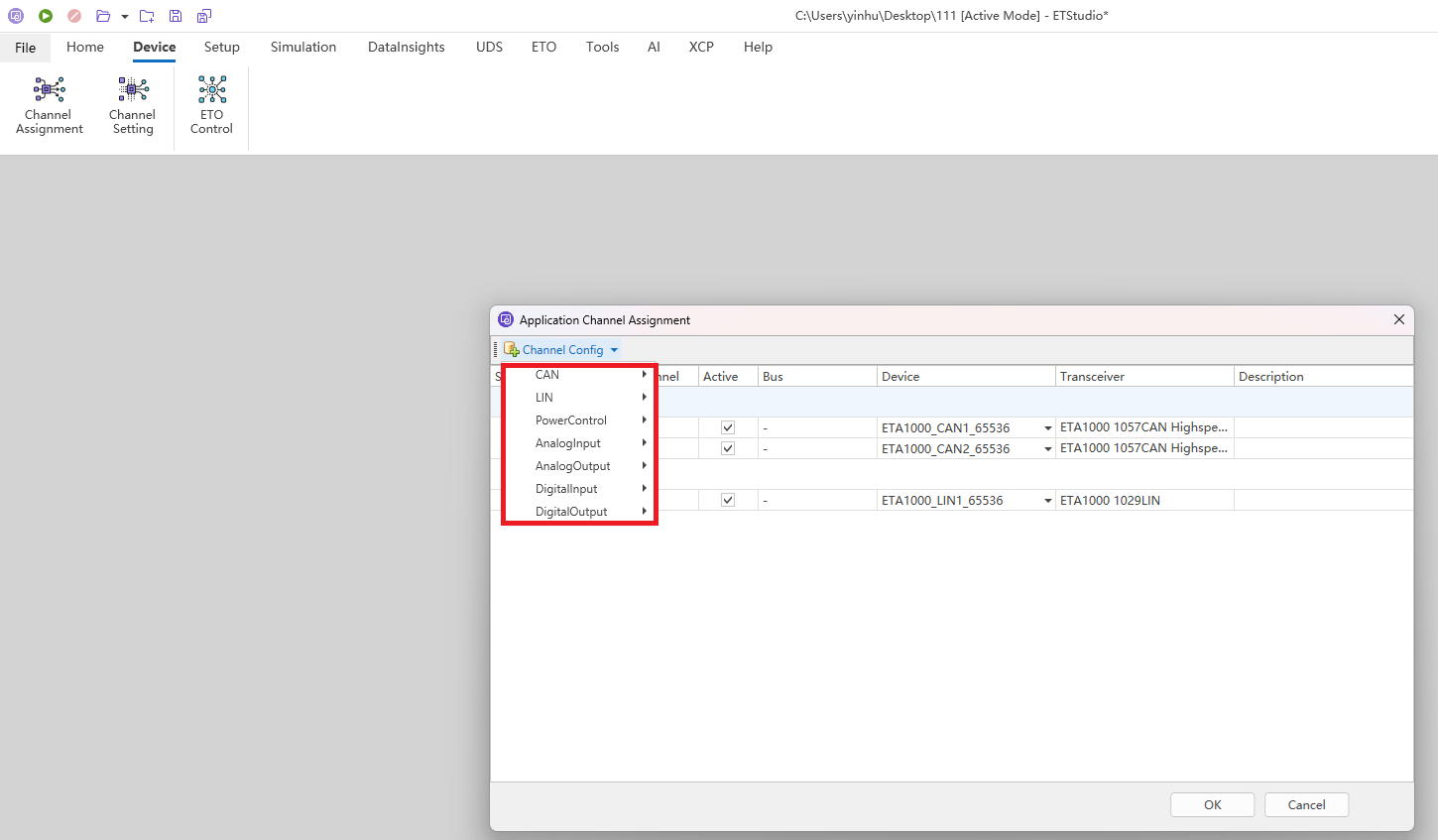Disable Active checkbox on the ETA1000_LIN1_65536 row

[728, 500]
